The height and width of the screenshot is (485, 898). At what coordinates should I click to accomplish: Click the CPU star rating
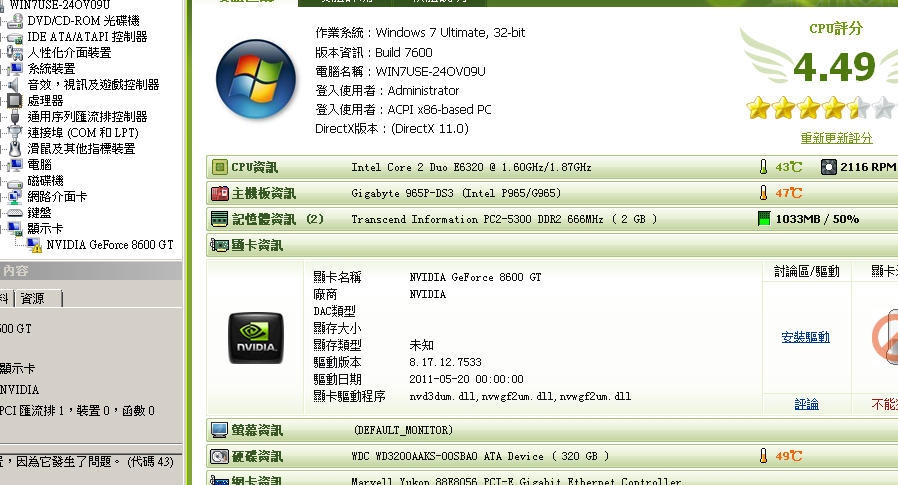[x=821, y=108]
